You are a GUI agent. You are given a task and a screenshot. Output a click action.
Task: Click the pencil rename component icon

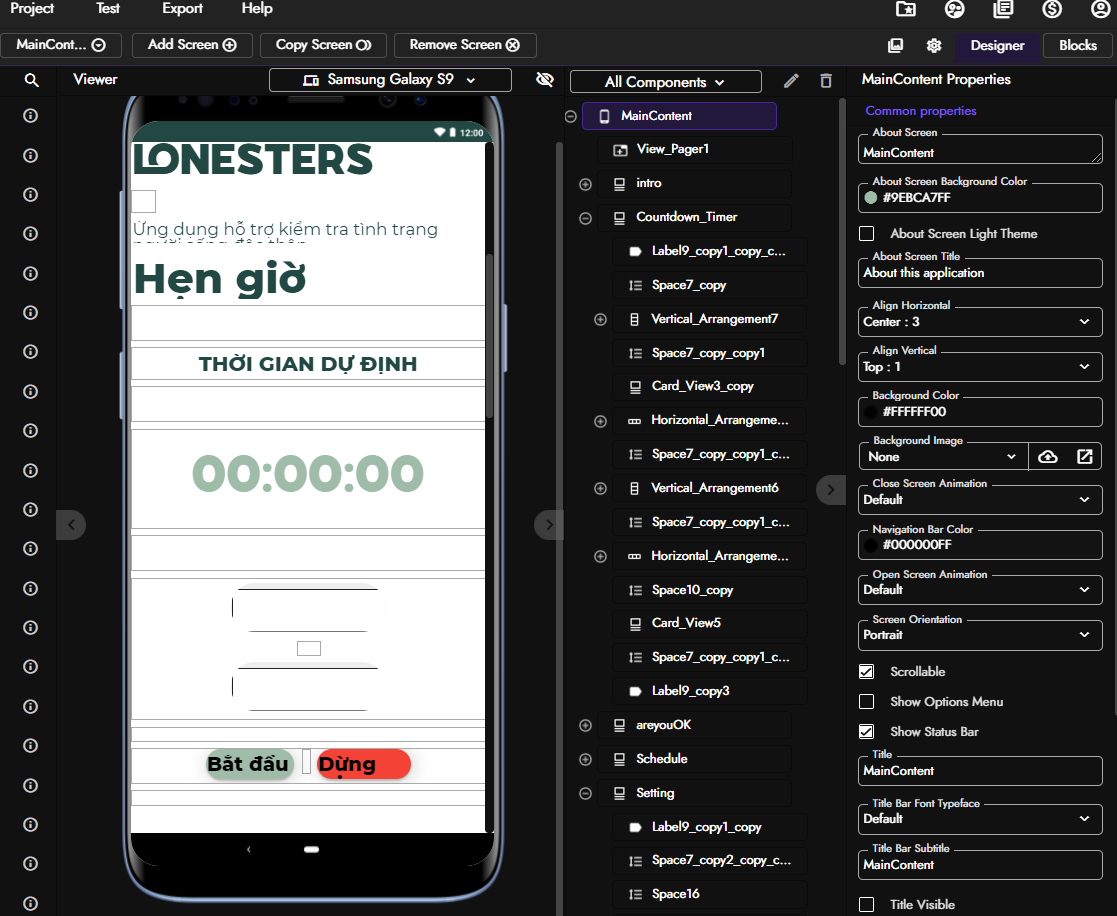[x=791, y=81]
